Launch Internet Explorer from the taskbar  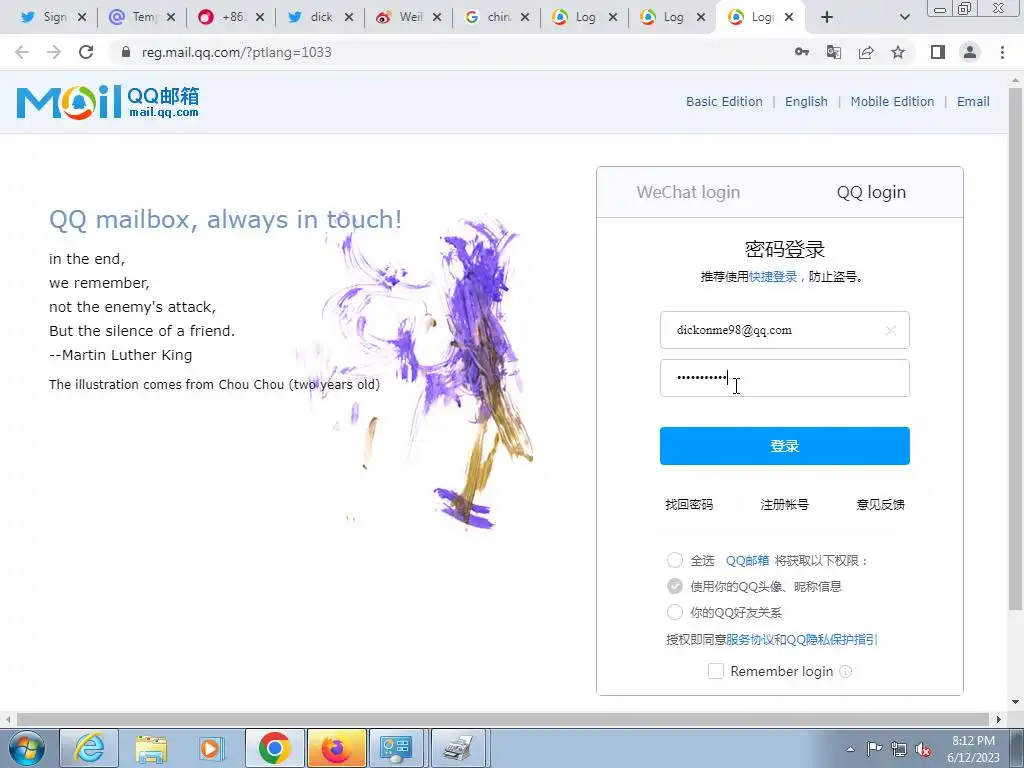coord(89,748)
